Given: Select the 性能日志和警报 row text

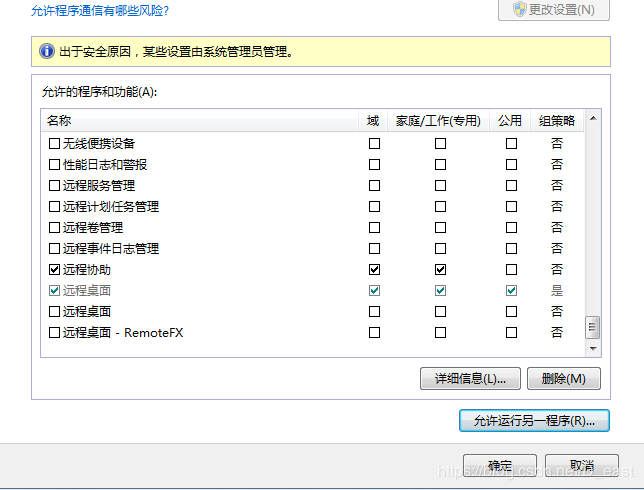Looking at the screenshot, I should pos(105,164).
